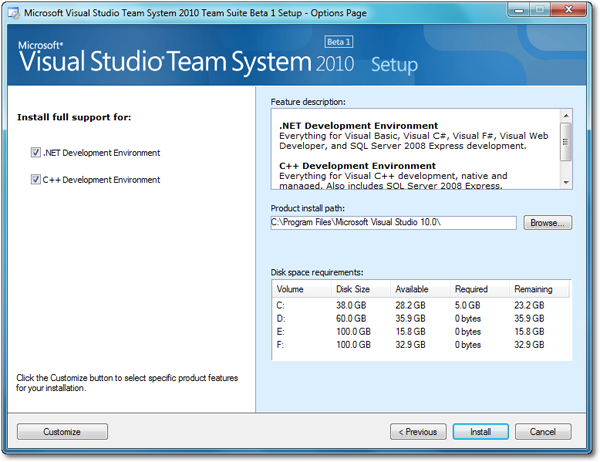Click the product install path field

[x=393, y=223]
